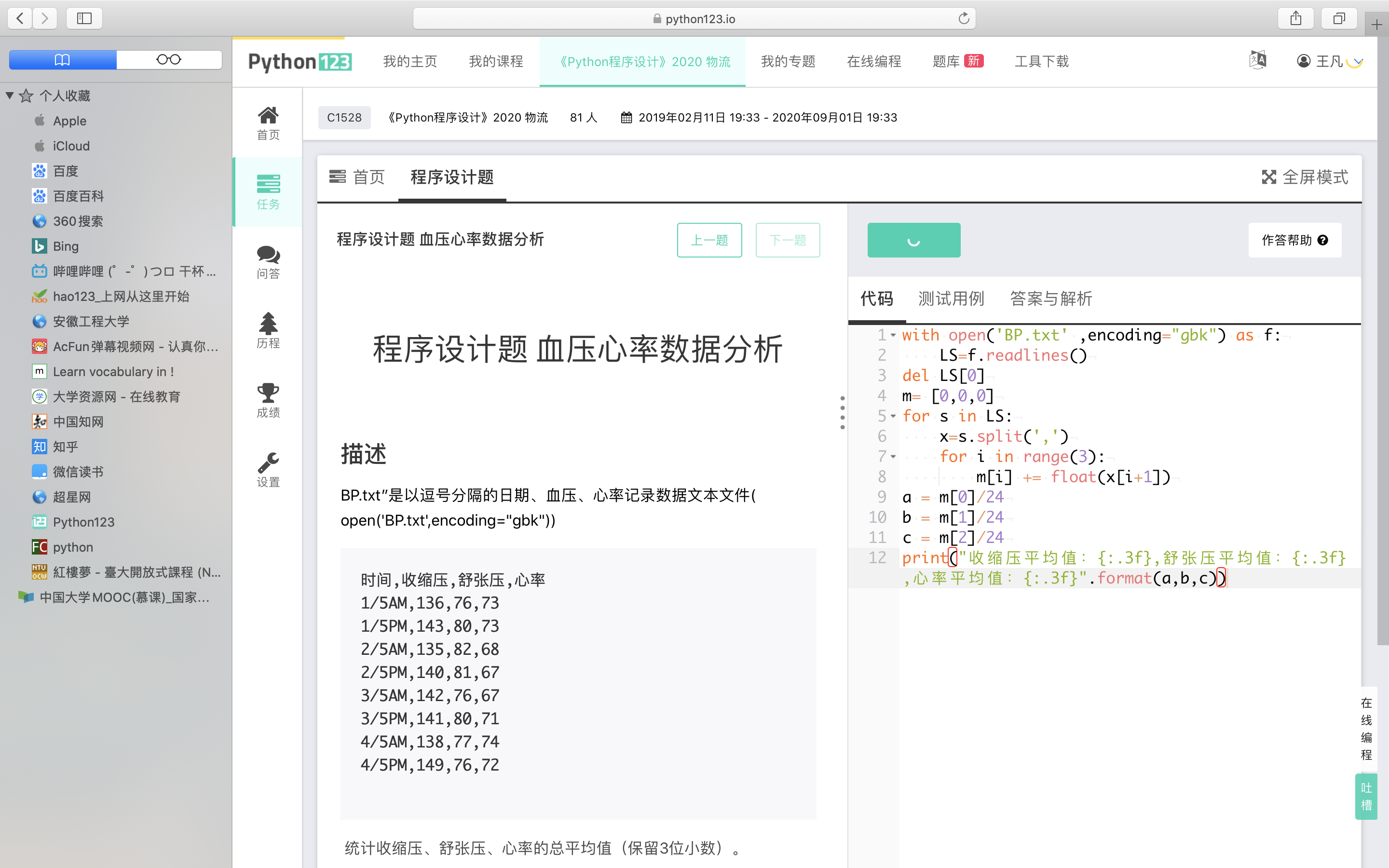Switch to 测试用例 tab

[x=951, y=298]
